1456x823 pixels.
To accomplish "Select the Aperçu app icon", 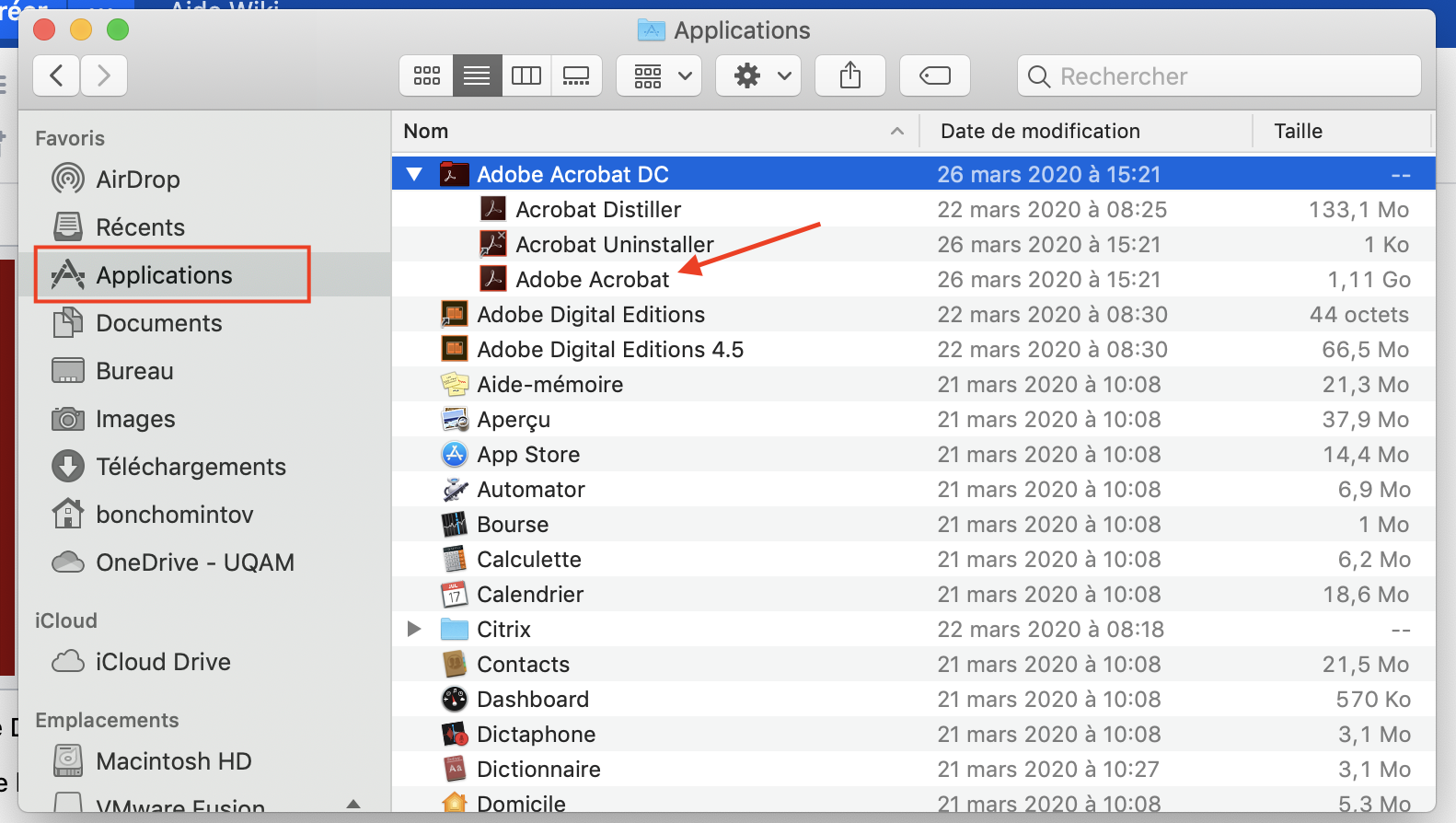I will click(x=454, y=419).
